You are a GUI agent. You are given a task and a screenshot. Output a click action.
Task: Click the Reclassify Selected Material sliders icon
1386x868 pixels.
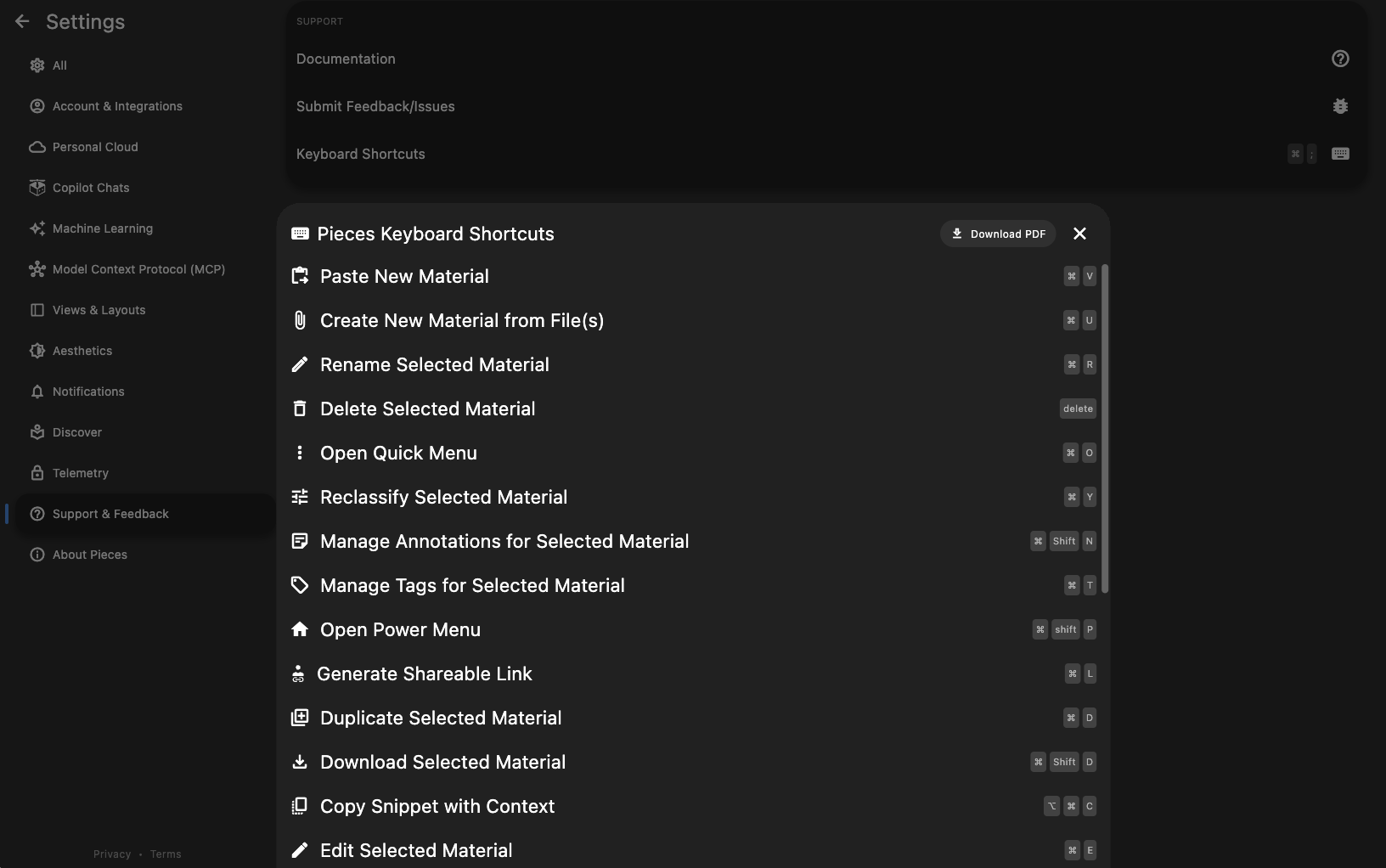click(x=300, y=497)
